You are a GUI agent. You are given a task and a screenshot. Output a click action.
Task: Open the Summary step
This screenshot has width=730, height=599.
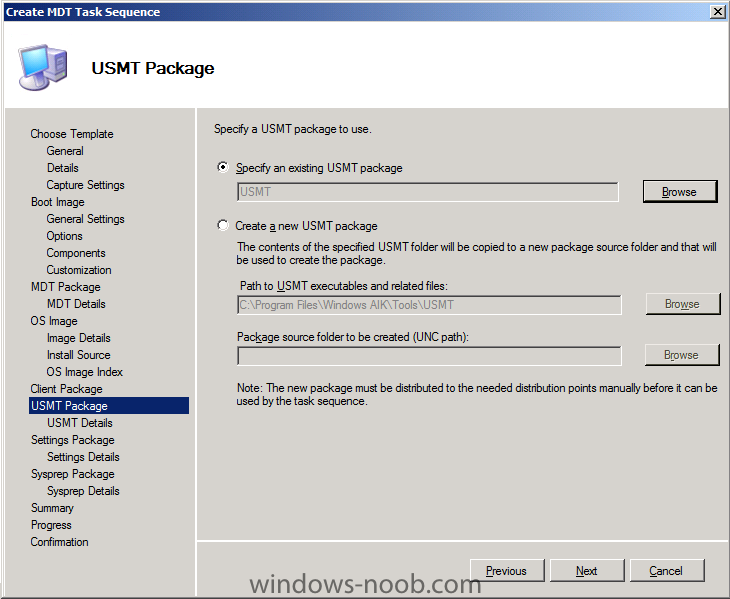pyautogui.click(x=52, y=508)
